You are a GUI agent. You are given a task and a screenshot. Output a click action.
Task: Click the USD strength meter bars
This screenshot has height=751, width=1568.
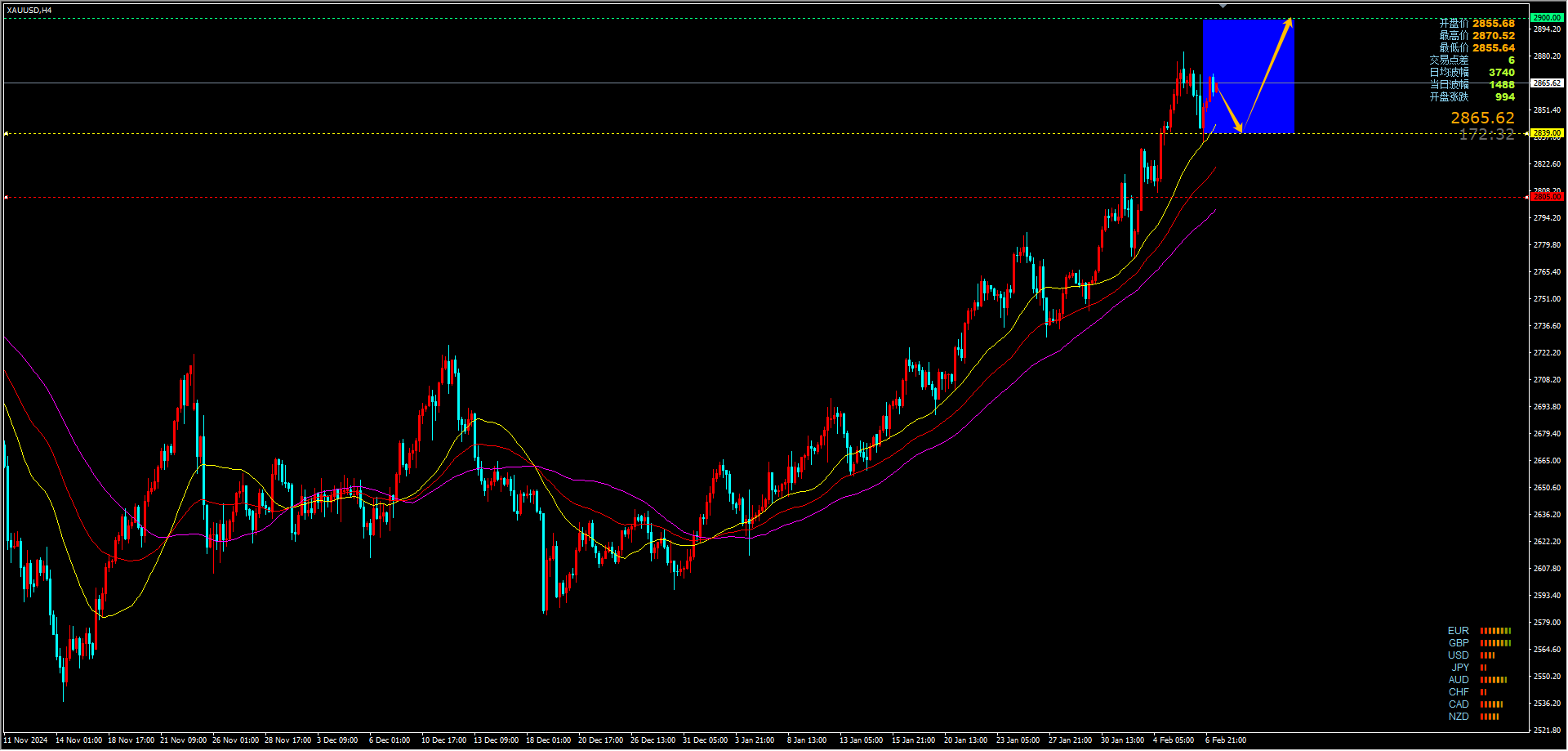(x=1488, y=655)
